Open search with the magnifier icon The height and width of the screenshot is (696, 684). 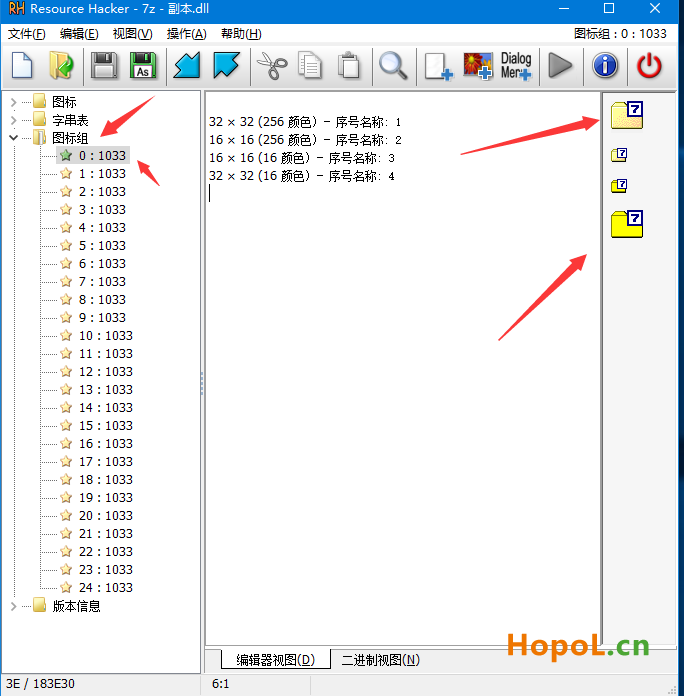(393, 66)
